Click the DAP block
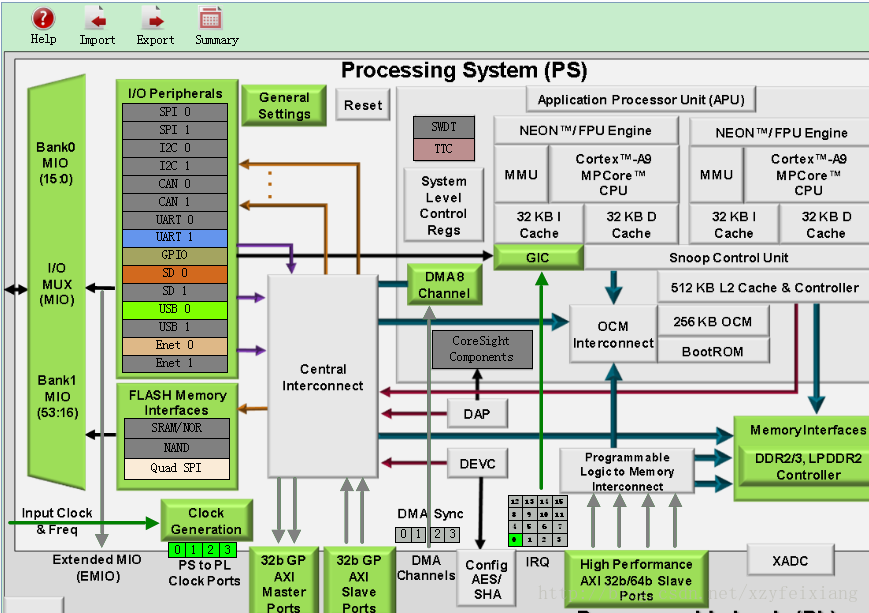 click(x=477, y=413)
